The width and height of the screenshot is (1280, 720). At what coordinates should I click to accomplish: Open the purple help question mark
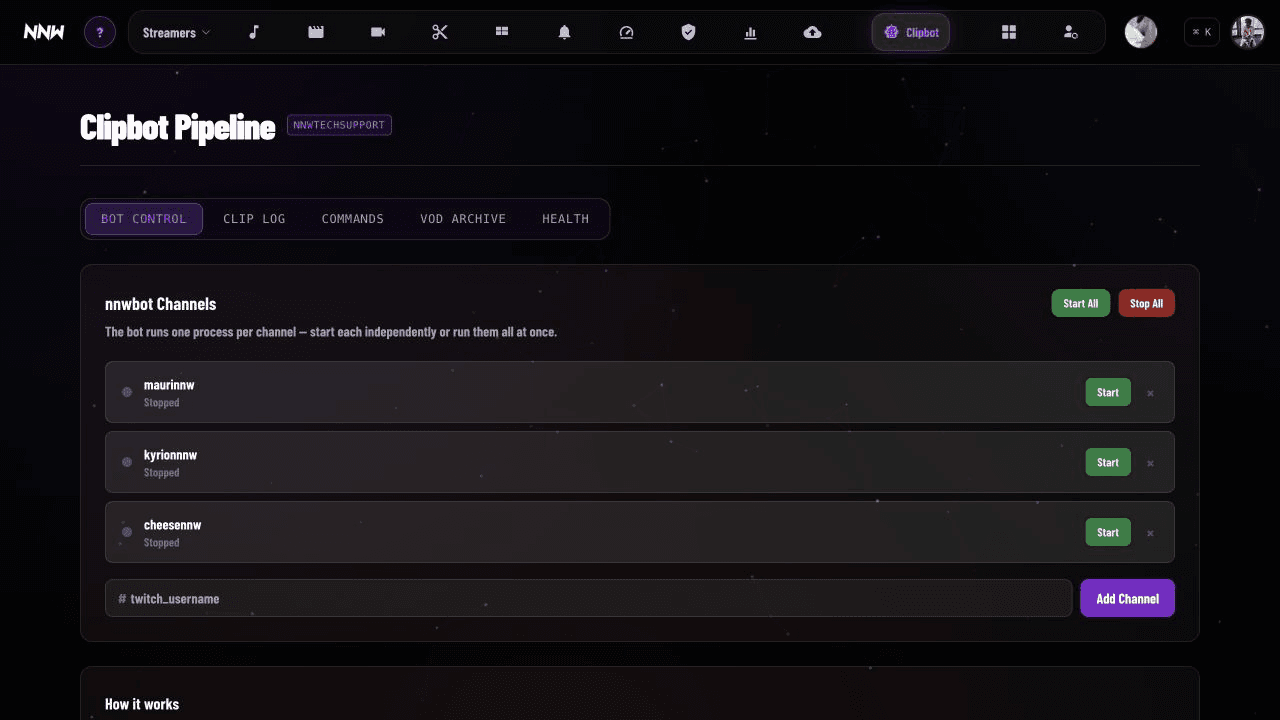100,32
